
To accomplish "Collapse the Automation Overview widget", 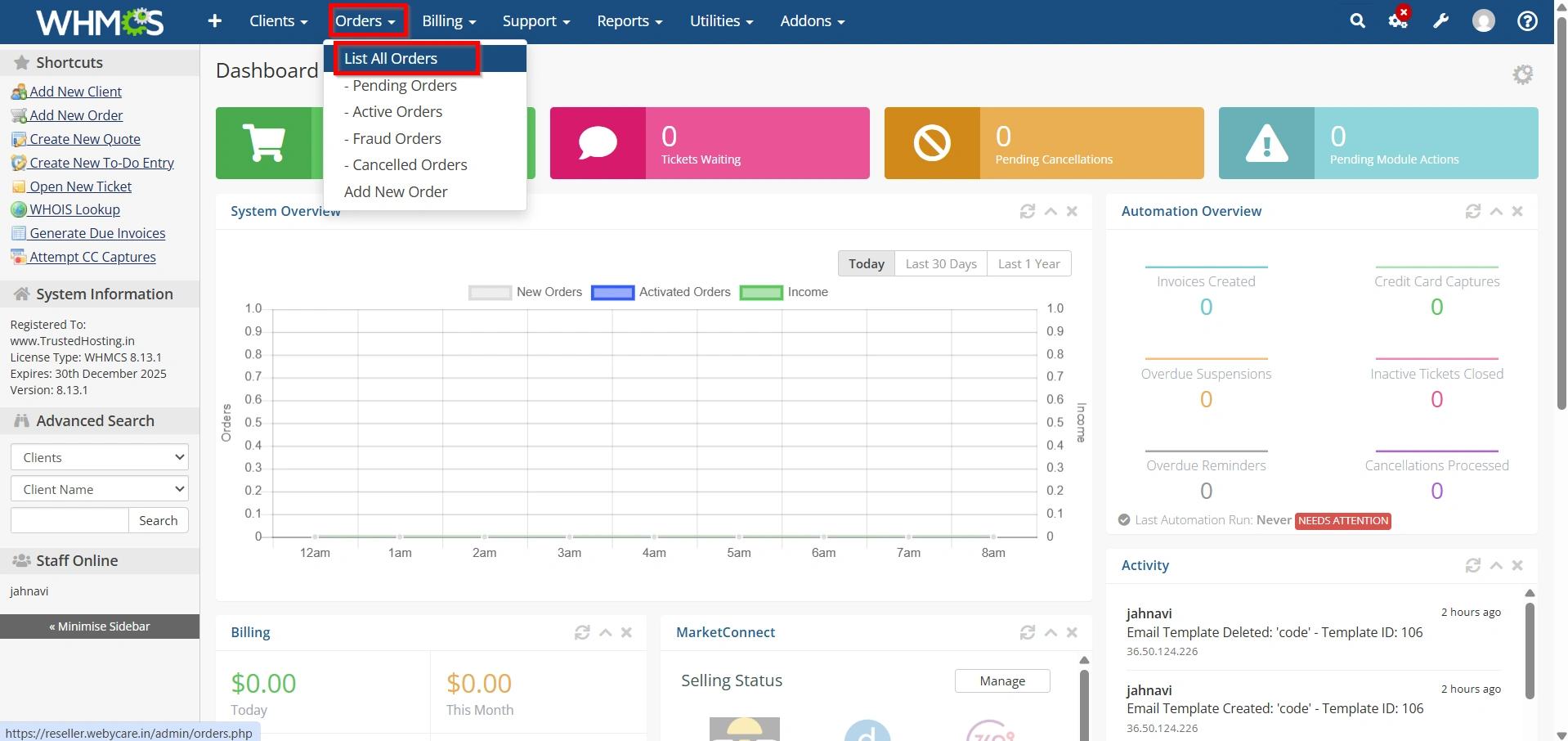I will (x=1496, y=211).
